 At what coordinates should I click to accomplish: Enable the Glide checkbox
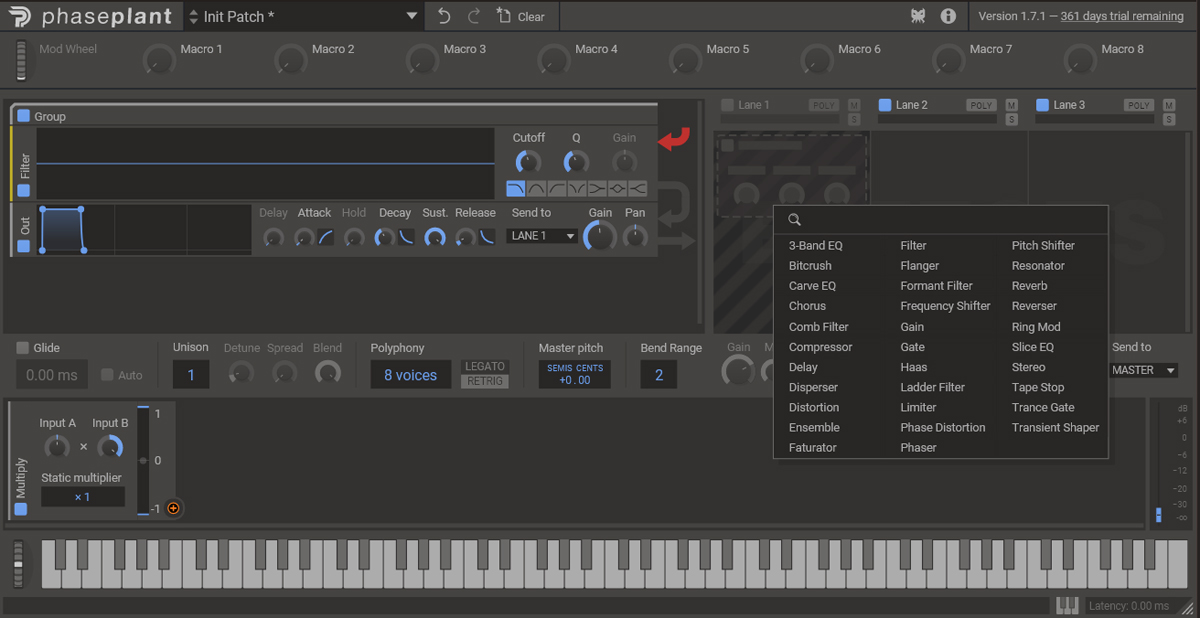pyautogui.click(x=22, y=348)
